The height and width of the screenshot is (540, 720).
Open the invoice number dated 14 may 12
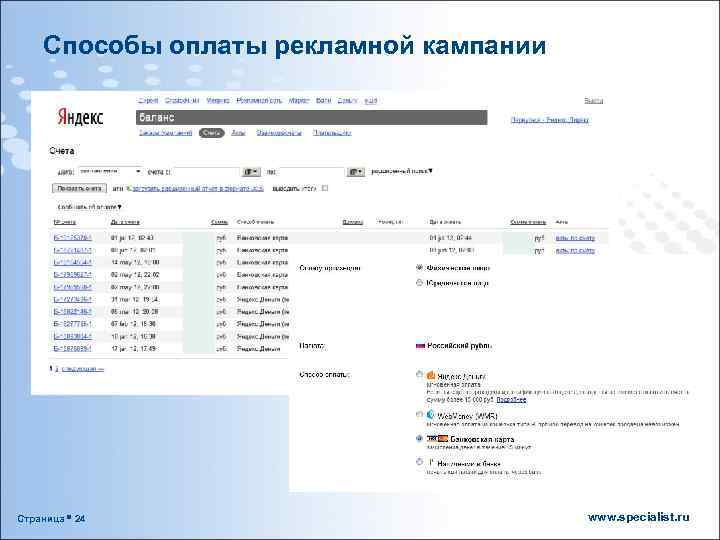coord(73,262)
